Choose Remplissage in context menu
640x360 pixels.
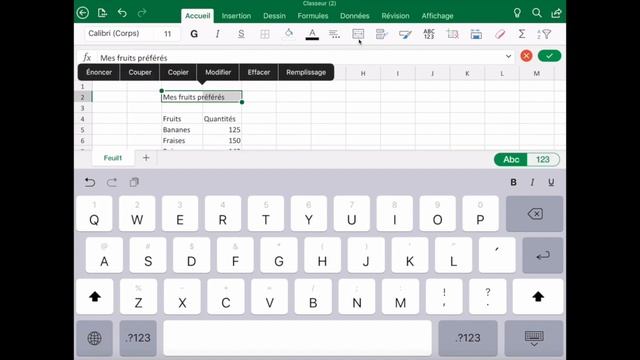tap(306, 72)
